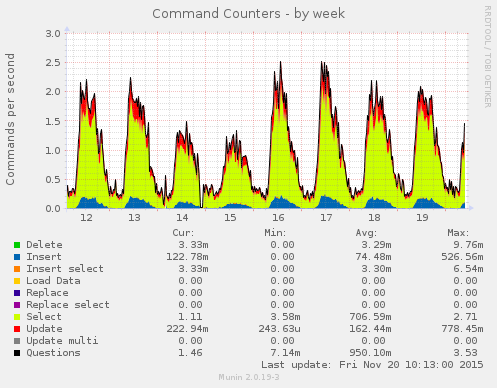This screenshot has height=388, width=497.
Task: Click the 'Commands per second' axis label
Action: click(10, 119)
